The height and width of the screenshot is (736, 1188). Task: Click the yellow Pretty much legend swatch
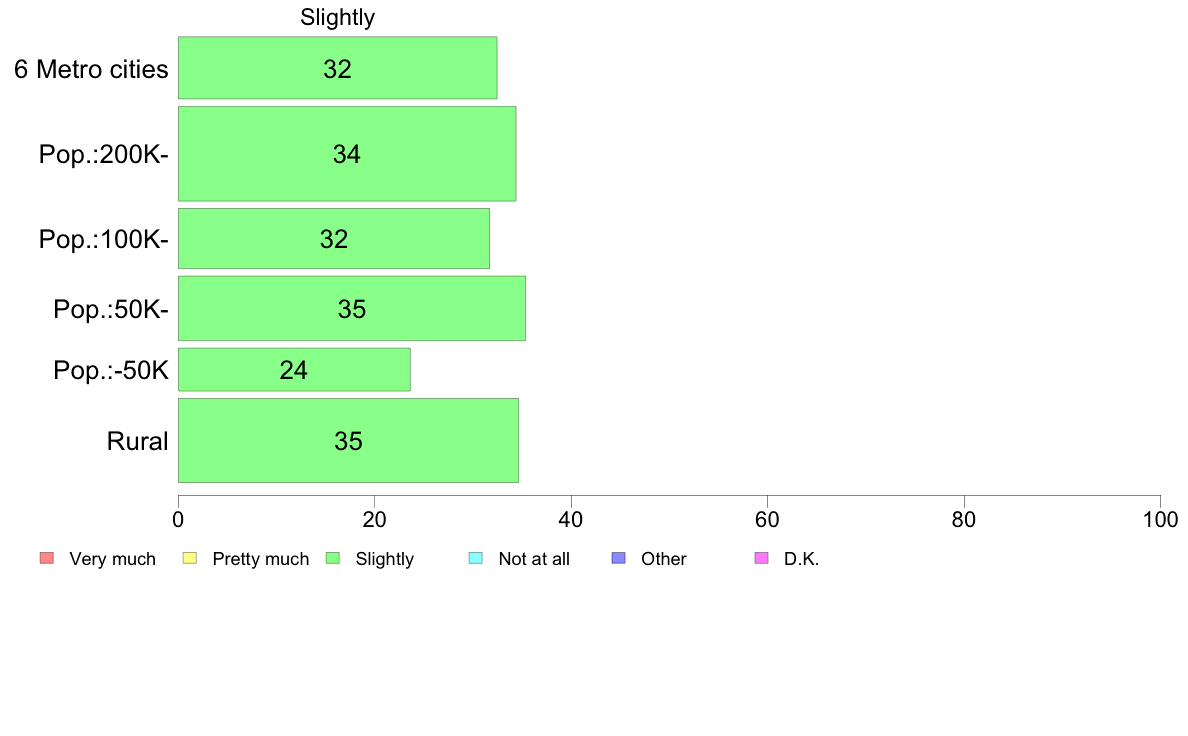(x=190, y=558)
